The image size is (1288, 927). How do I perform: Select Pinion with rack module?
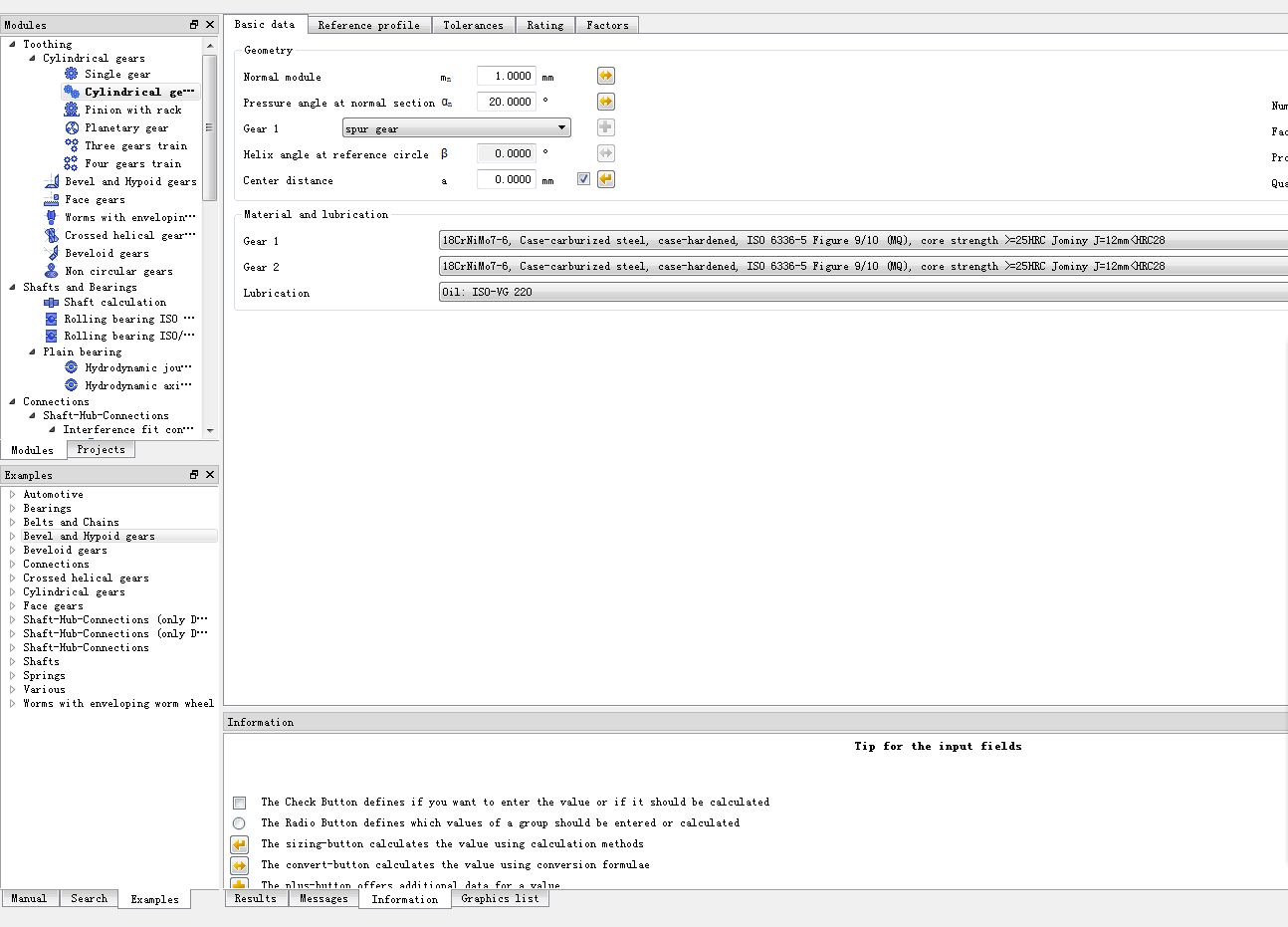tap(132, 111)
